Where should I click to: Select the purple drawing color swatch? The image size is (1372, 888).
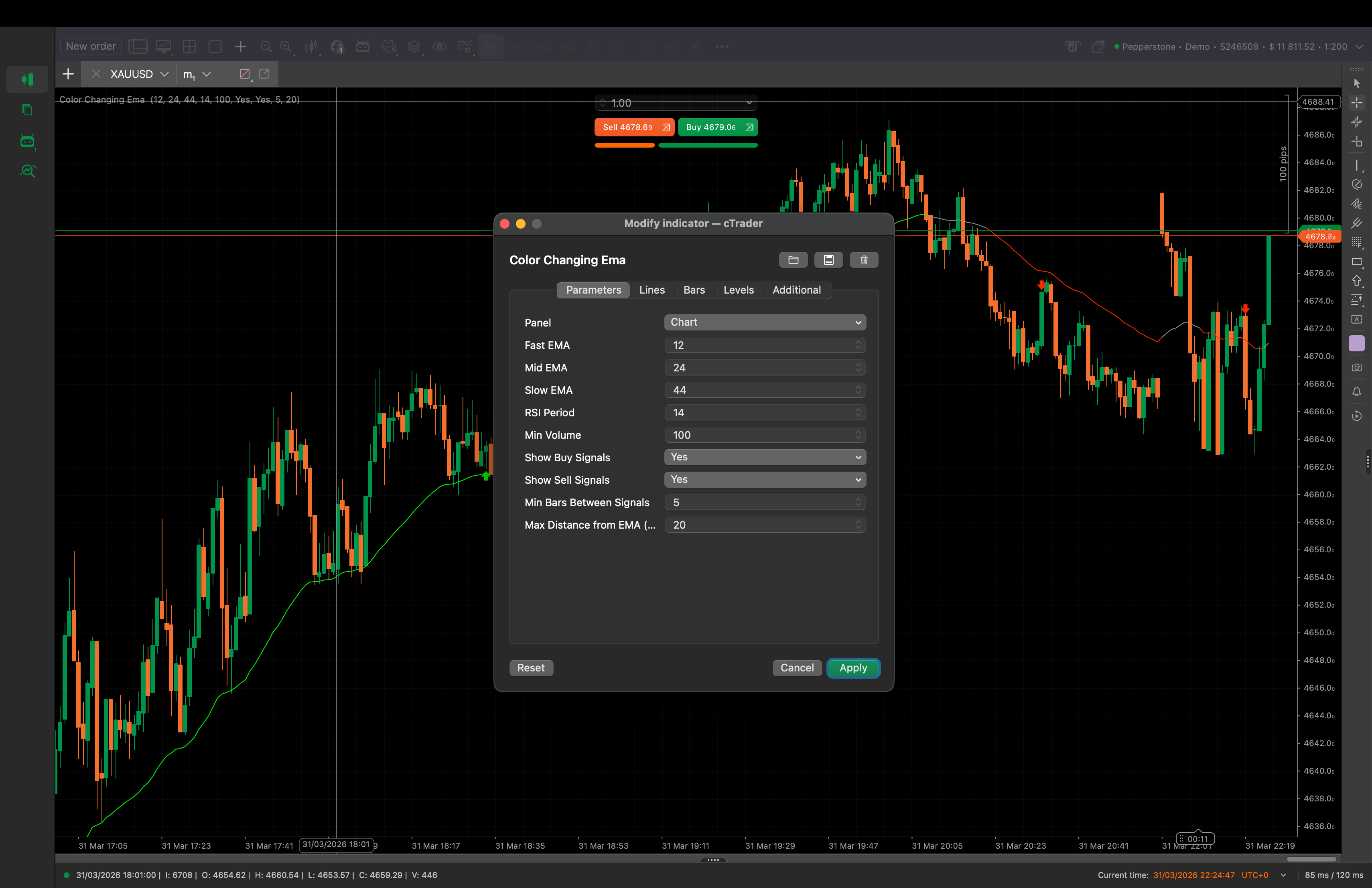click(1356, 343)
